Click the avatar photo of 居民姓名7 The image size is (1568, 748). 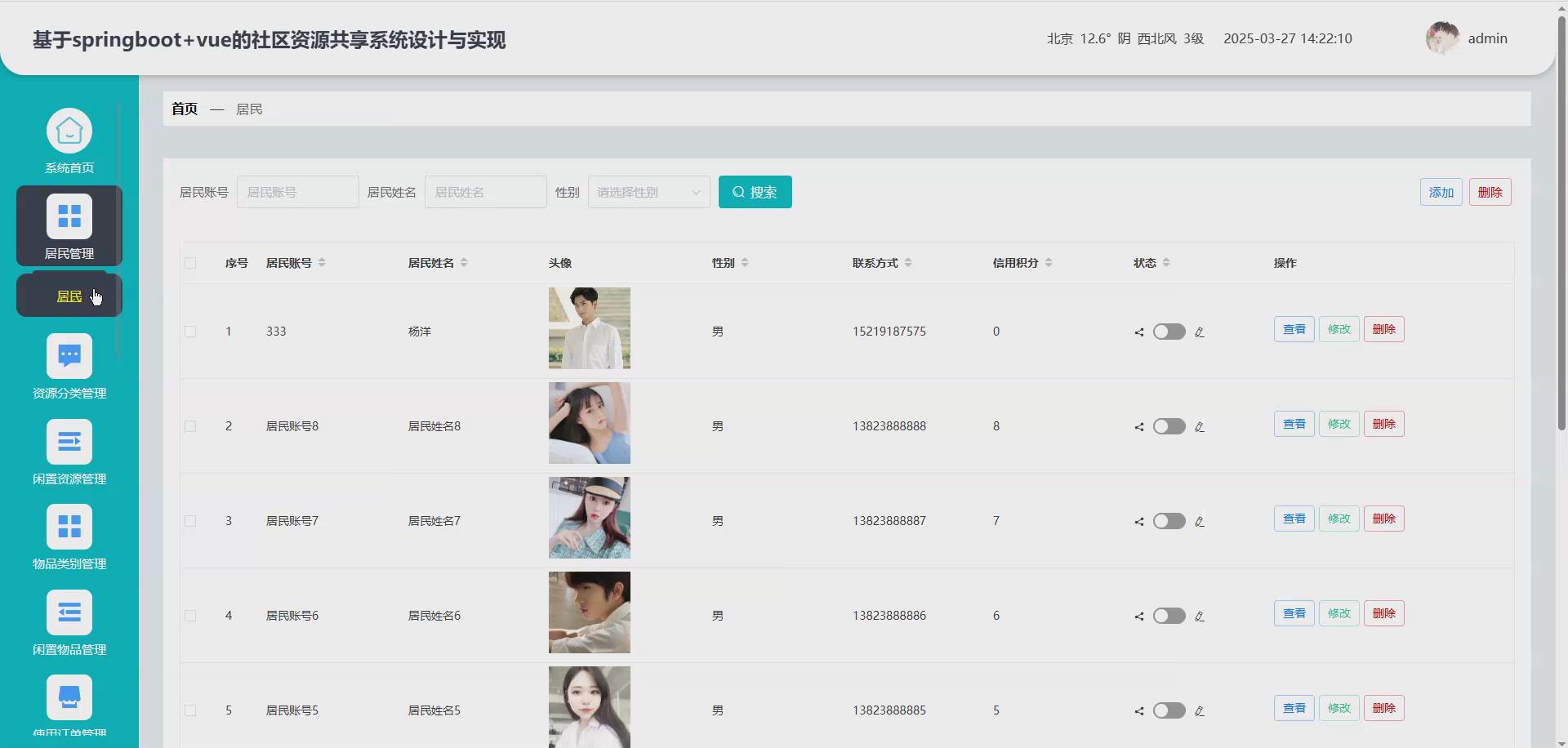pos(590,518)
